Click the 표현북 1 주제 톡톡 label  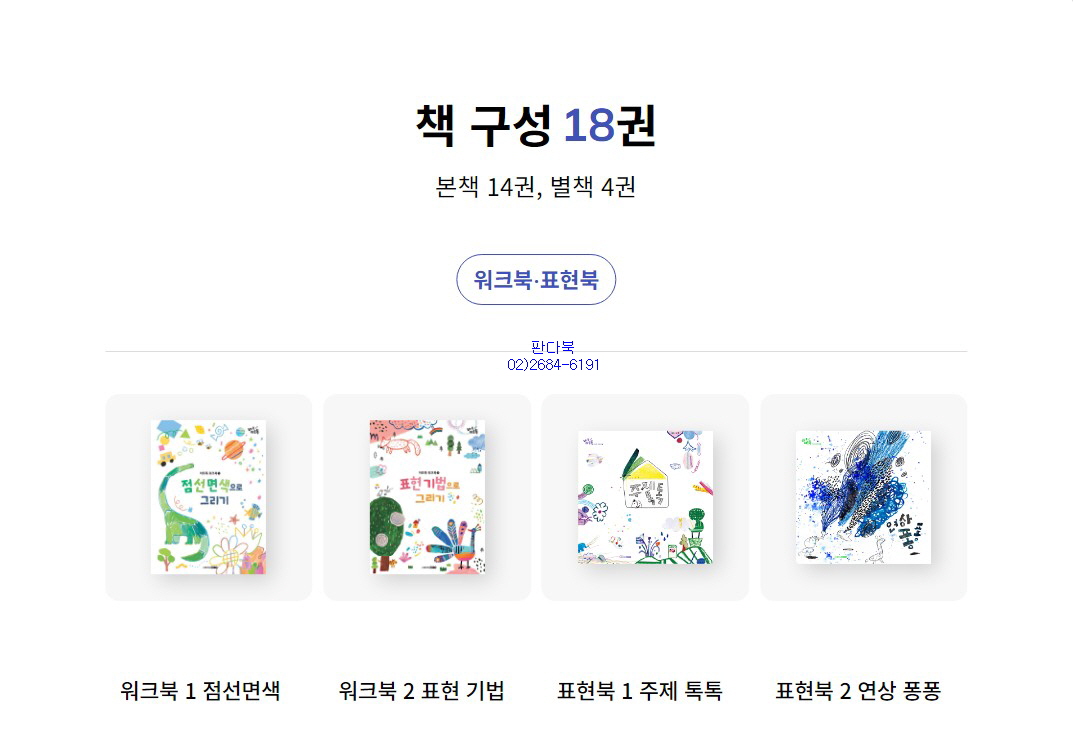(x=640, y=691)
